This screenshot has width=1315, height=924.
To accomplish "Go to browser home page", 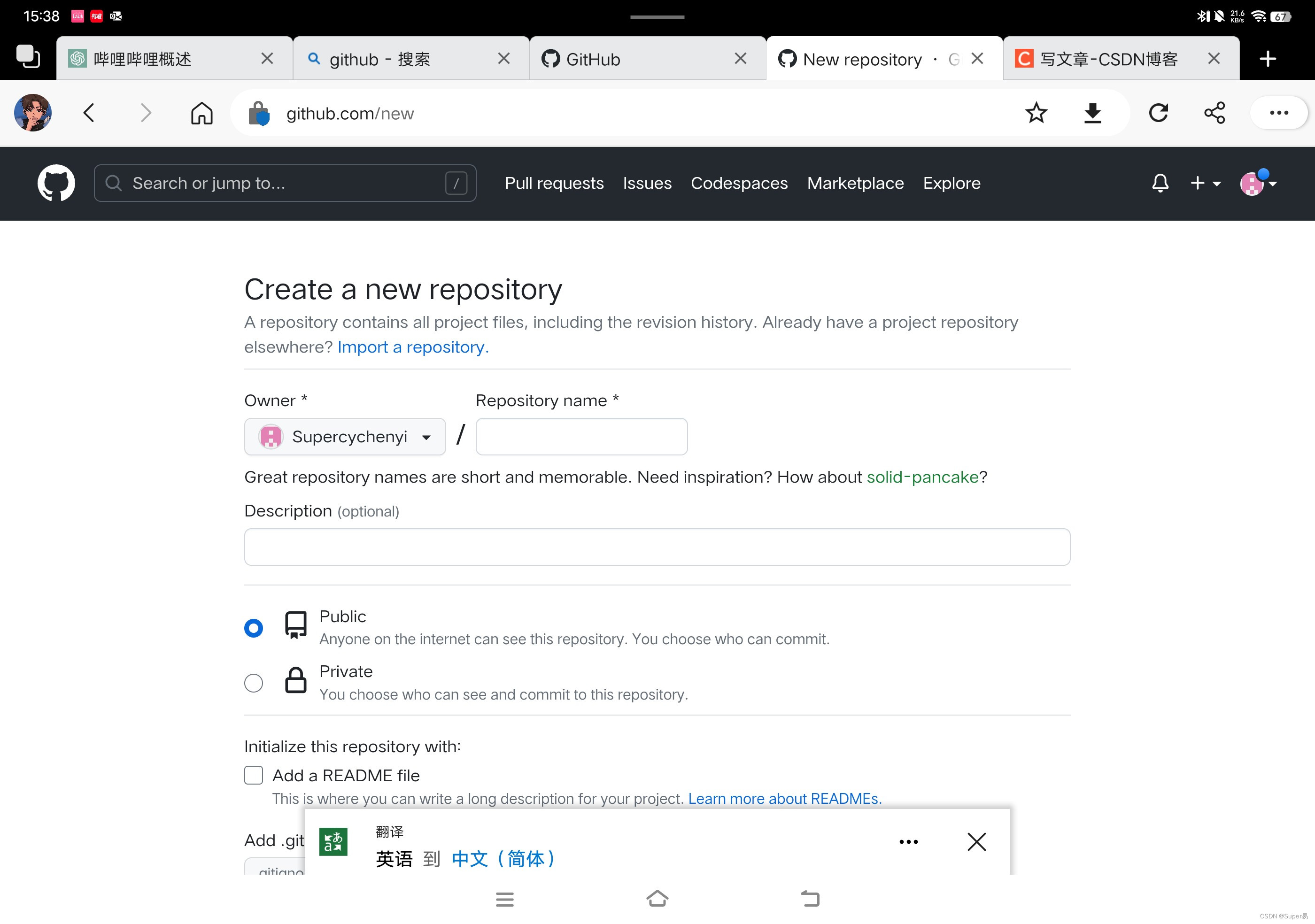I will [201, 113].
